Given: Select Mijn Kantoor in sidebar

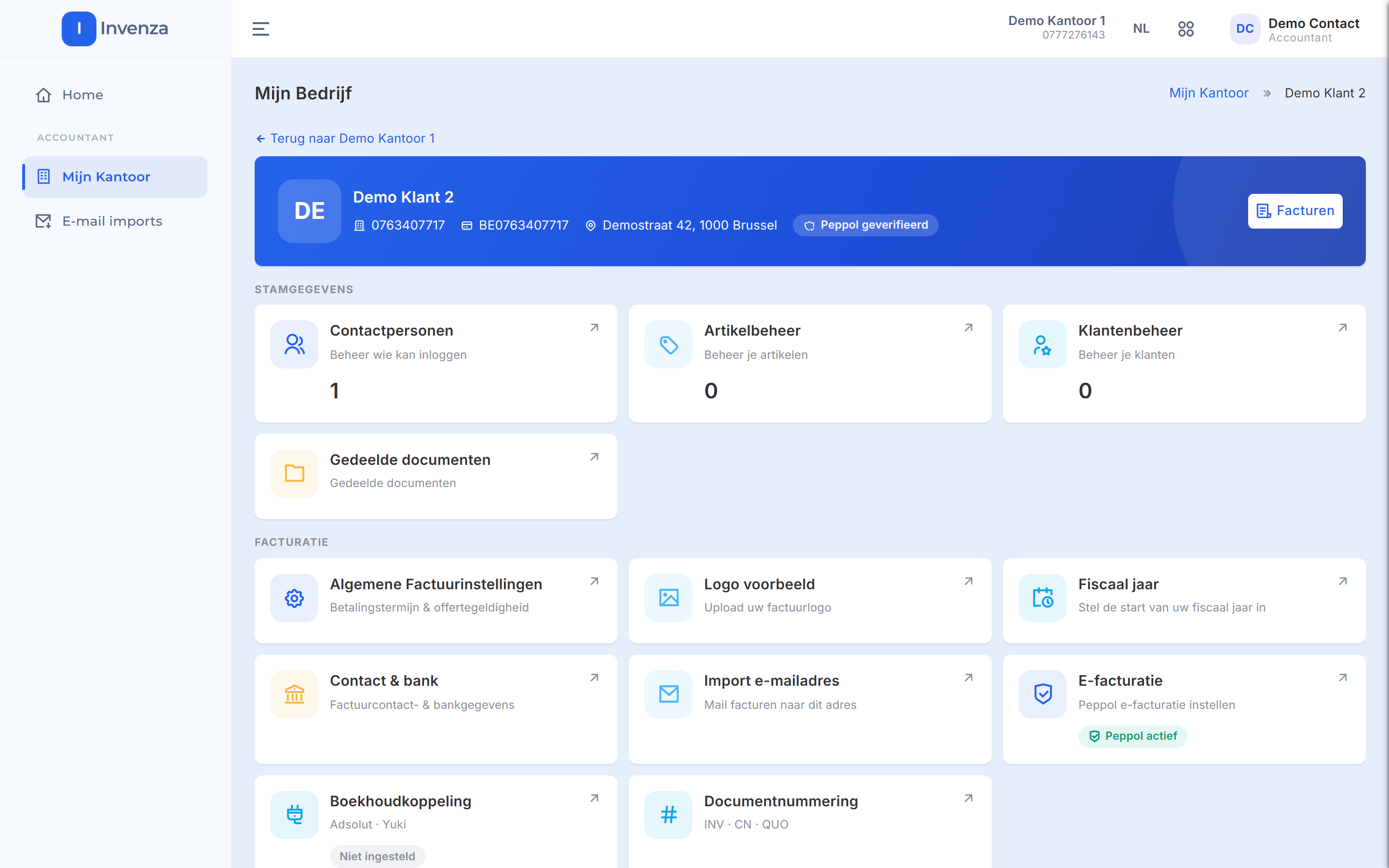Looking at the screenshot, I should 115,177.
